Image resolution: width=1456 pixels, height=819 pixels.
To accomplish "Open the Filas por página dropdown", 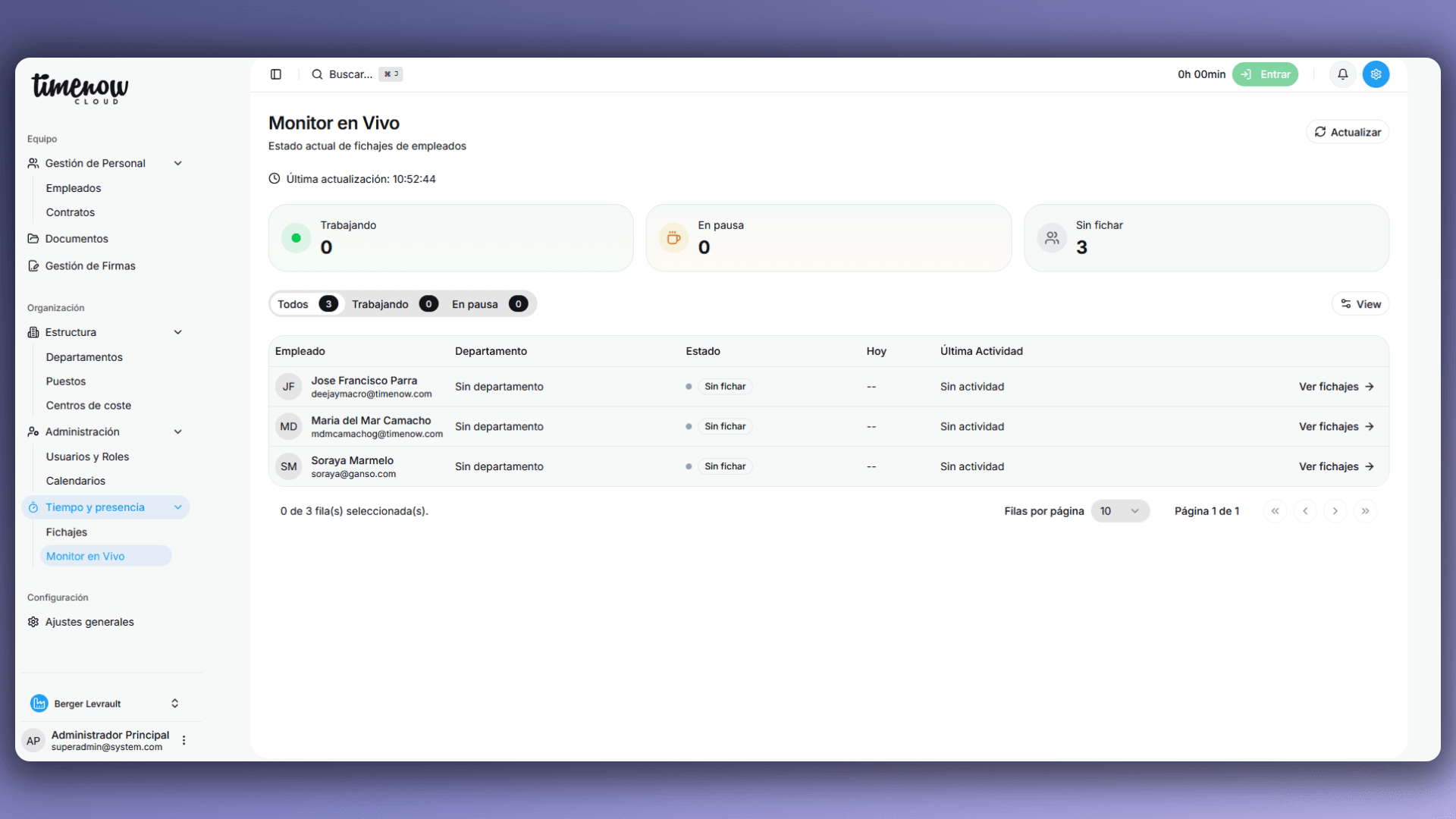I will tap(1119, 511).
